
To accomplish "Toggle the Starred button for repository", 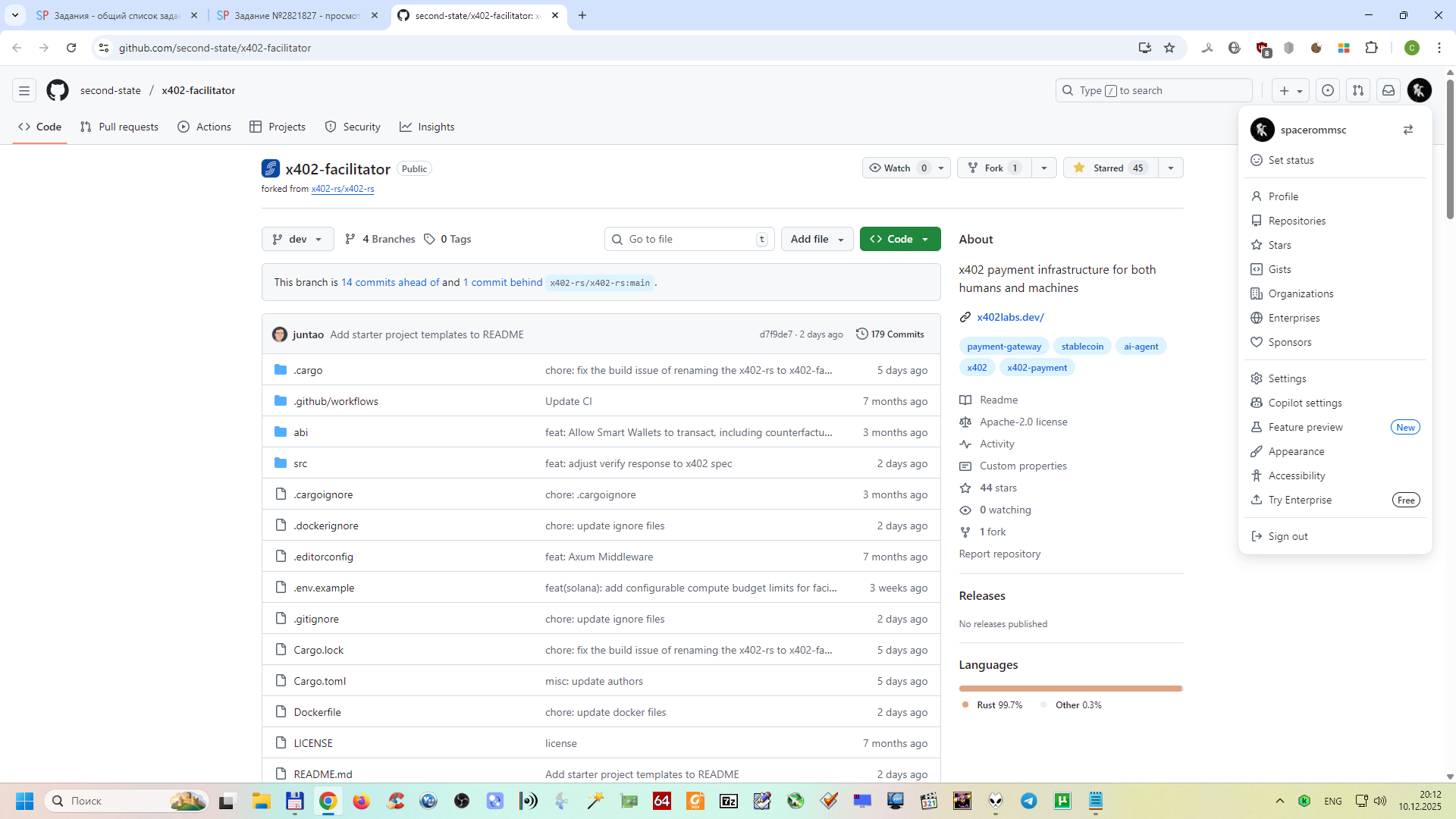I will point(1109,168).
